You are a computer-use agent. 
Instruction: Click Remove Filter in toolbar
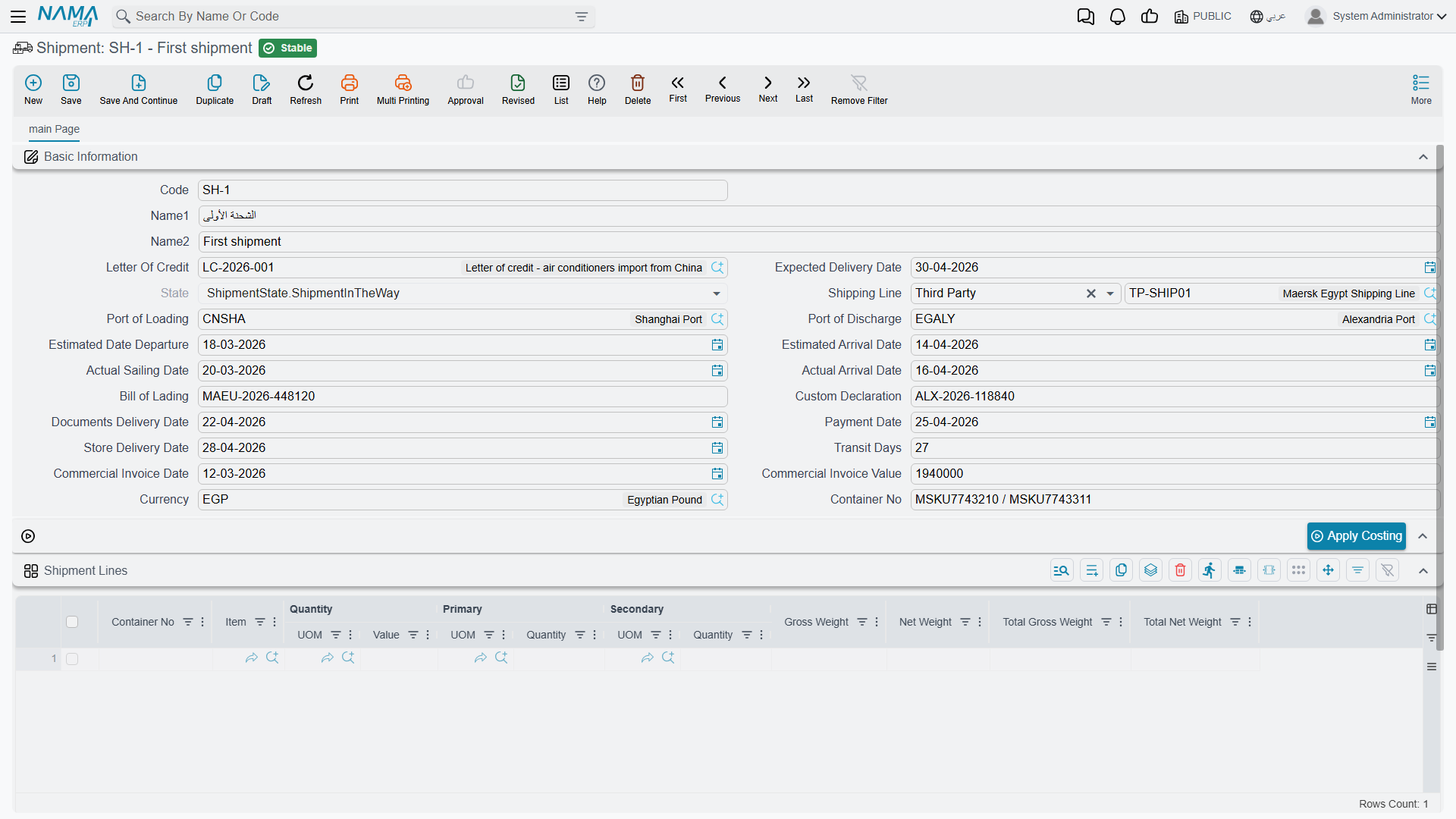(859, 89)
